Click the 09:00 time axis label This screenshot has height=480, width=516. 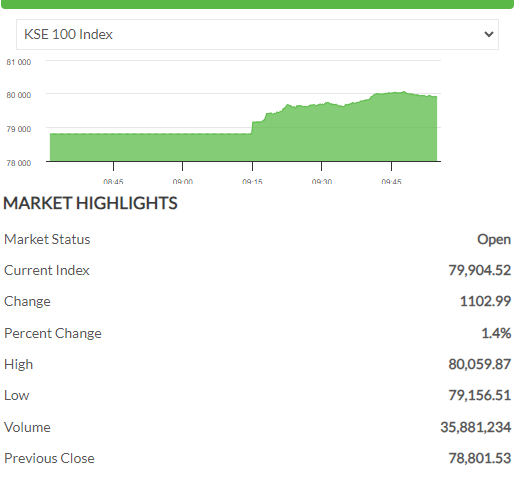[x=183, y=181]
